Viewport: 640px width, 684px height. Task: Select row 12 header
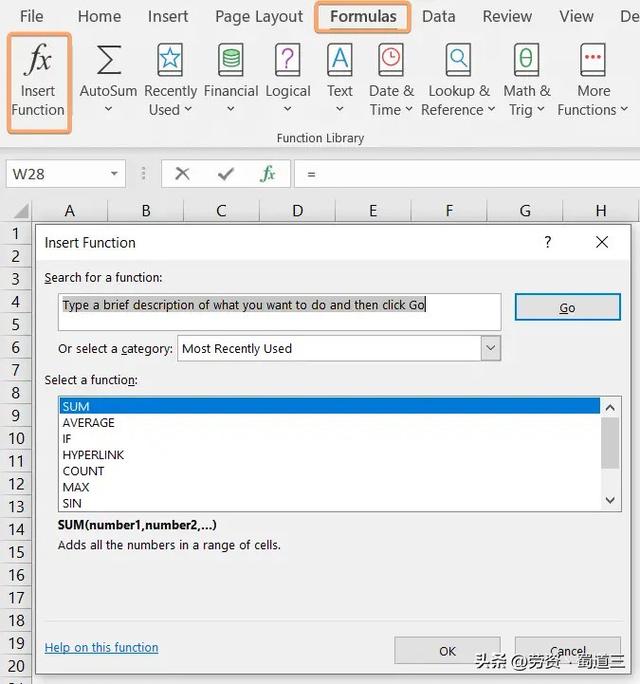coord(16,483)
